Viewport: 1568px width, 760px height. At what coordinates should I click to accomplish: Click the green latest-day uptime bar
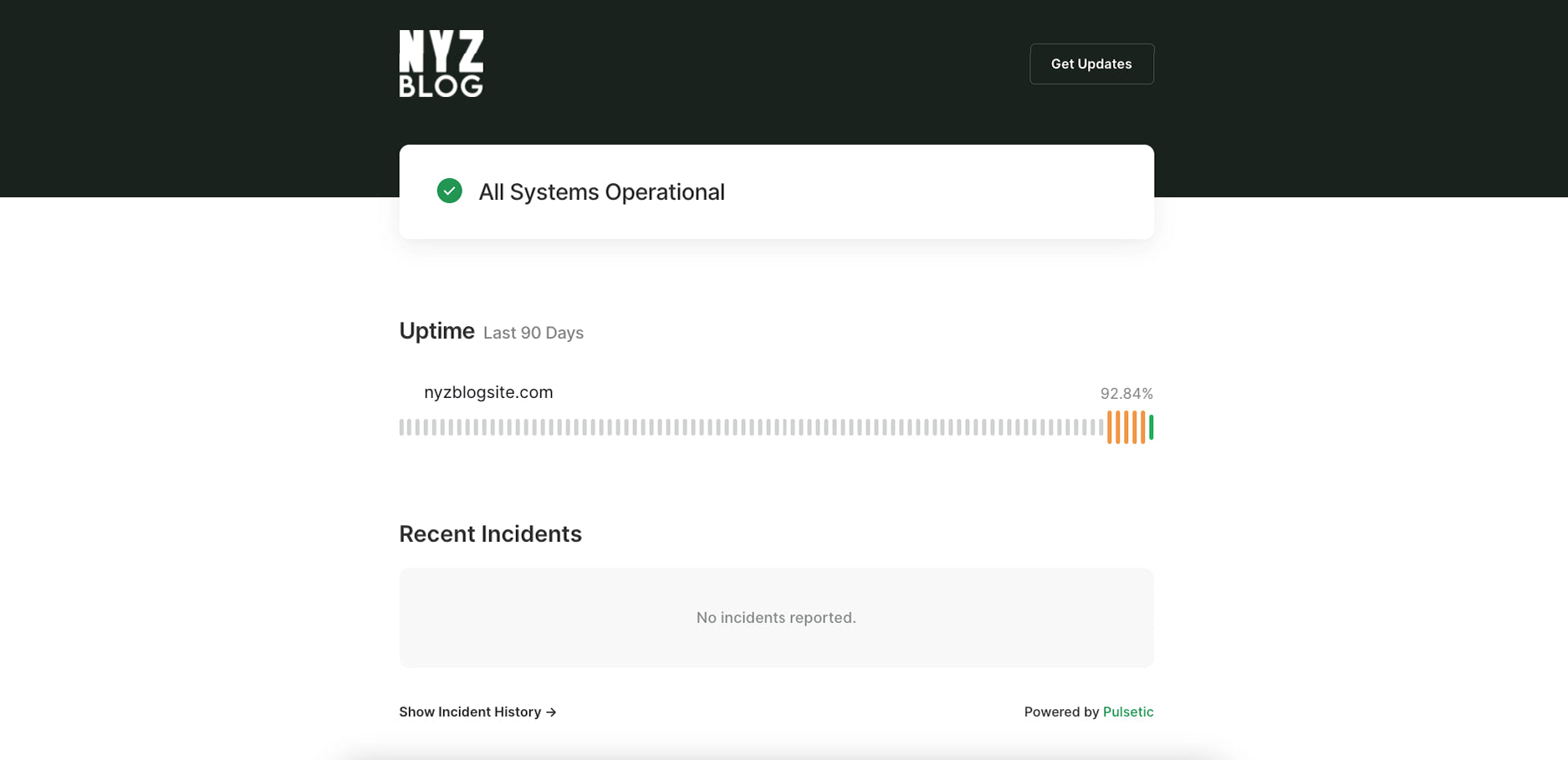pyautogui.click(x=1152, y=427)
